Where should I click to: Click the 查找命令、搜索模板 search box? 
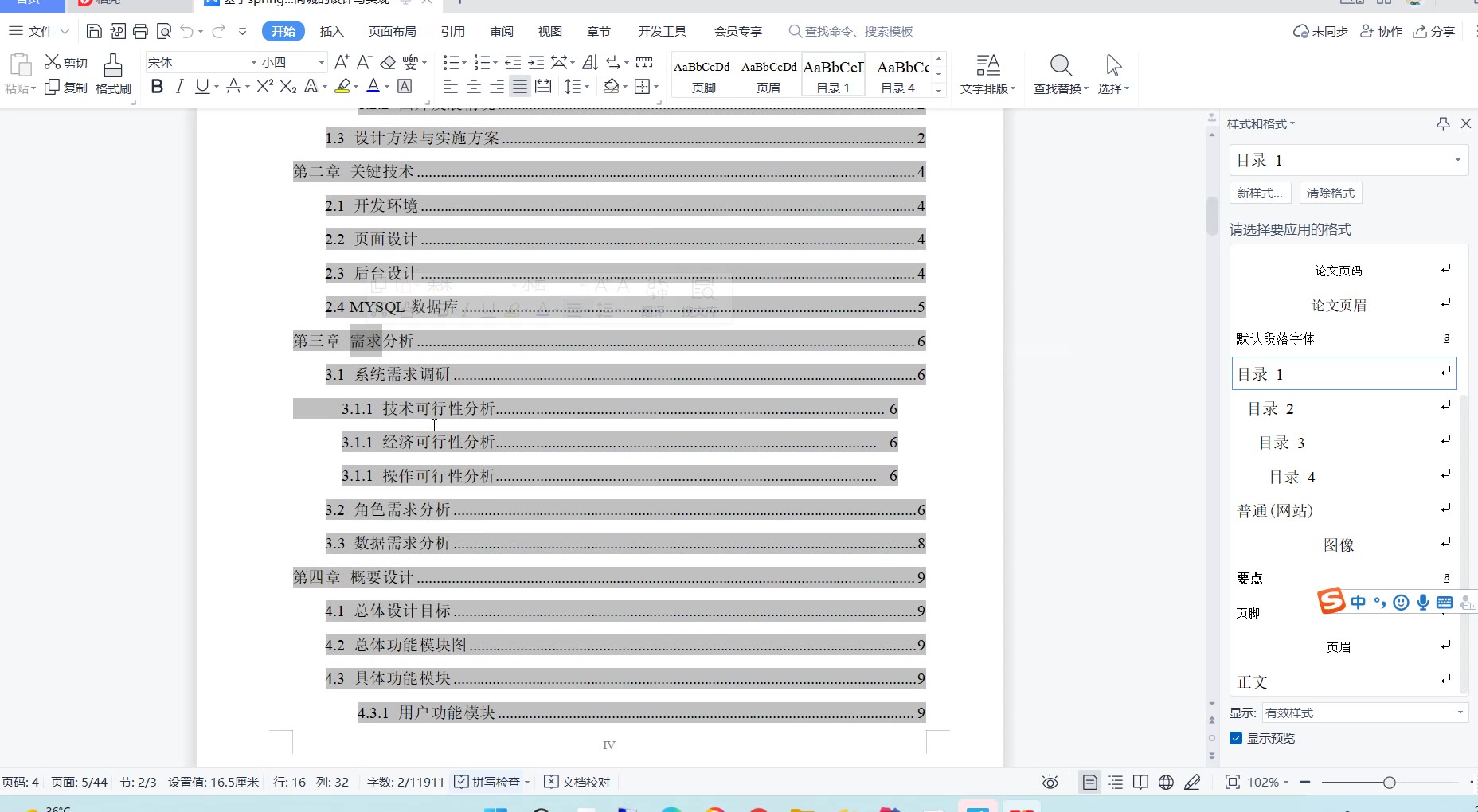(x=850, y=31)
